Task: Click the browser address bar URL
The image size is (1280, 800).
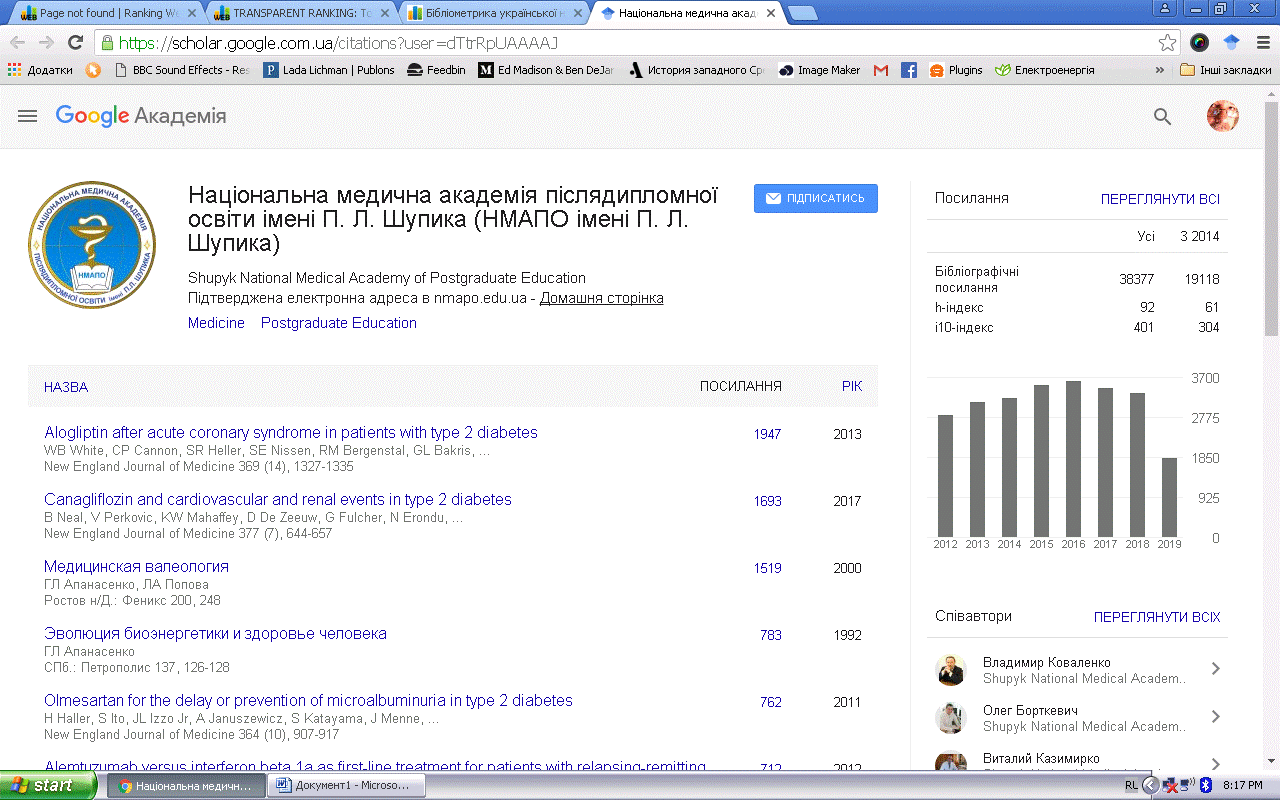Action: [x=338, y=43]
